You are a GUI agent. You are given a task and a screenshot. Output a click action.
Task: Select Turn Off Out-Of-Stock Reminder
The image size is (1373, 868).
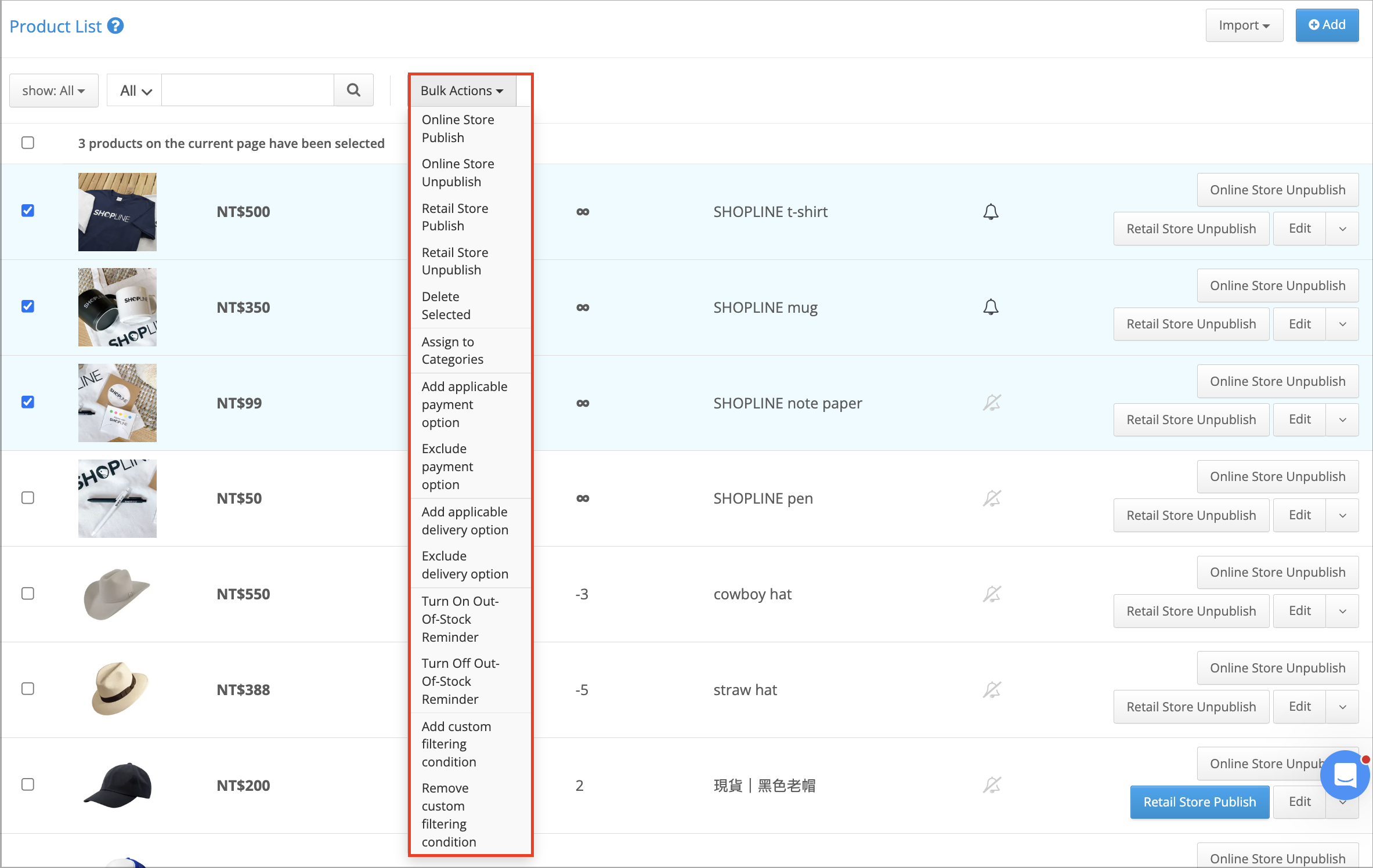coord(471,681)
